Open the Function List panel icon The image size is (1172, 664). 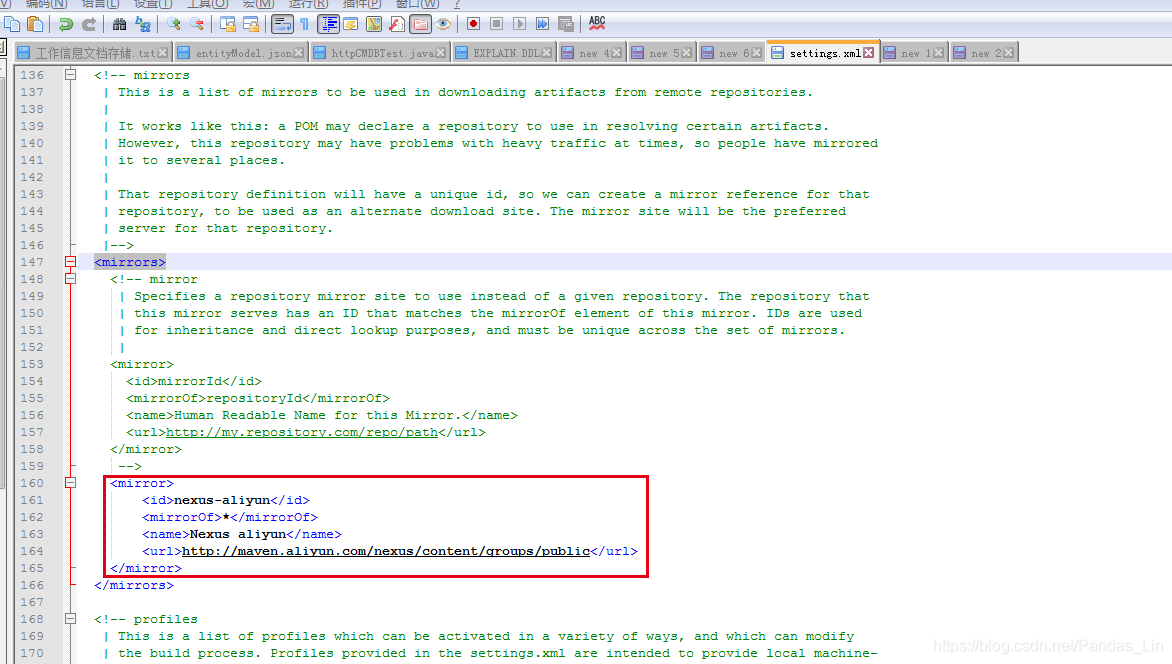(x=397, y=24)
